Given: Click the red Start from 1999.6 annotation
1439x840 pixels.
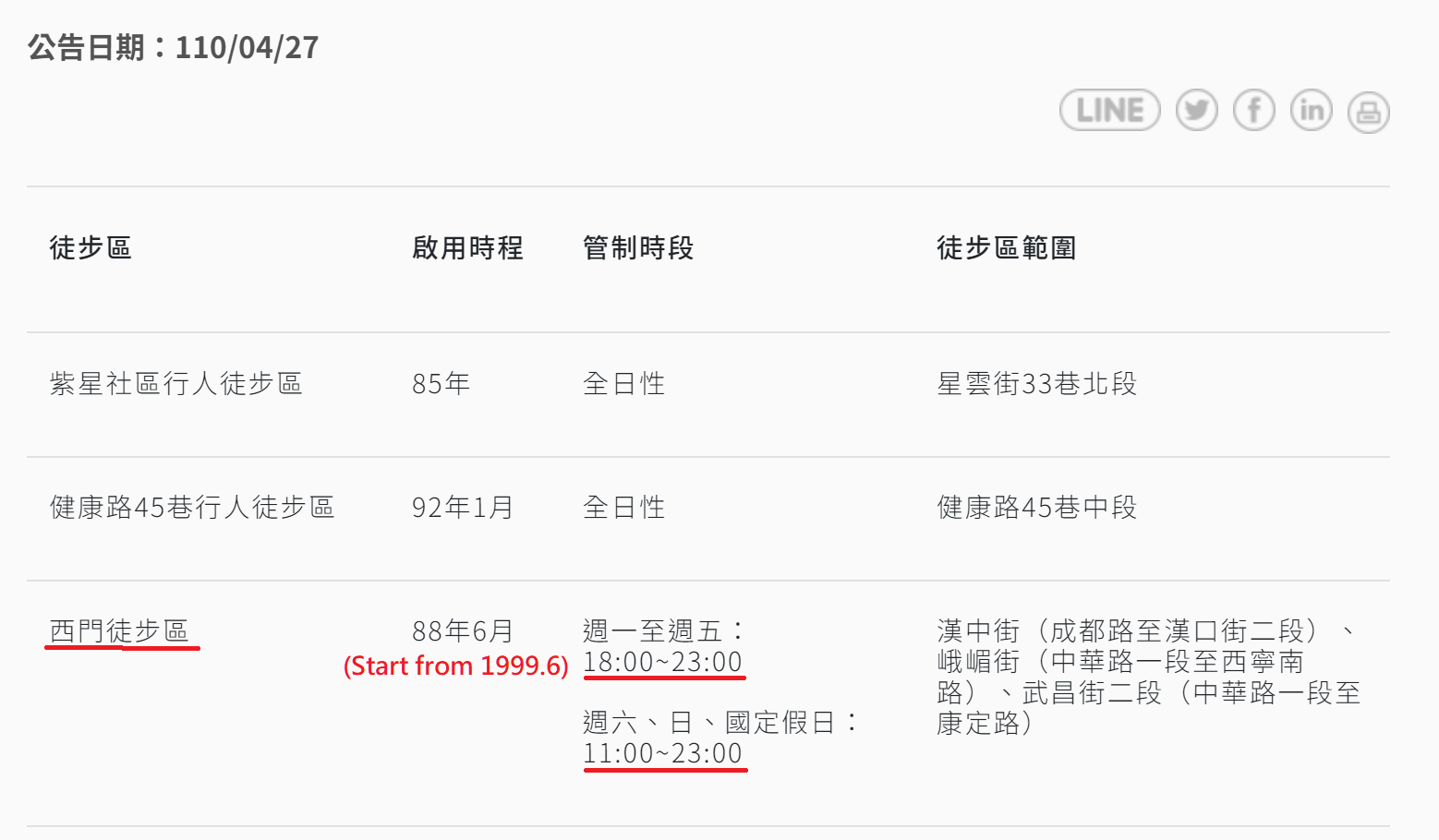Looking at the screenshot, I should point(456,666).
